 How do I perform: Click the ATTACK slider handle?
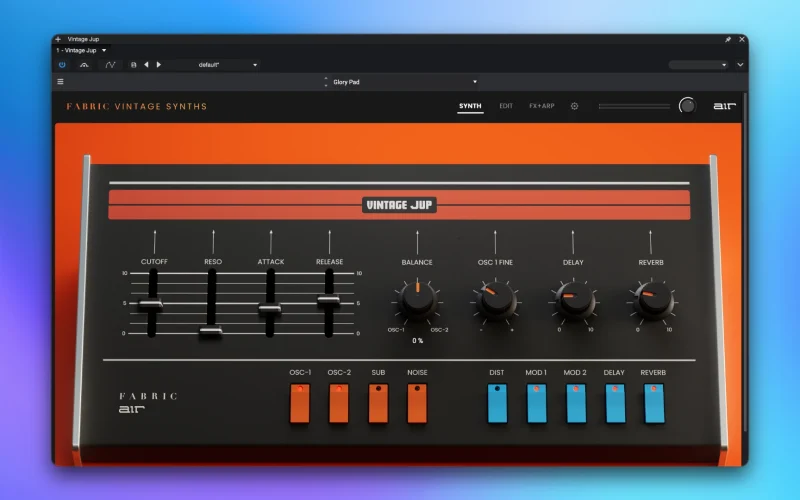point(270,308)
